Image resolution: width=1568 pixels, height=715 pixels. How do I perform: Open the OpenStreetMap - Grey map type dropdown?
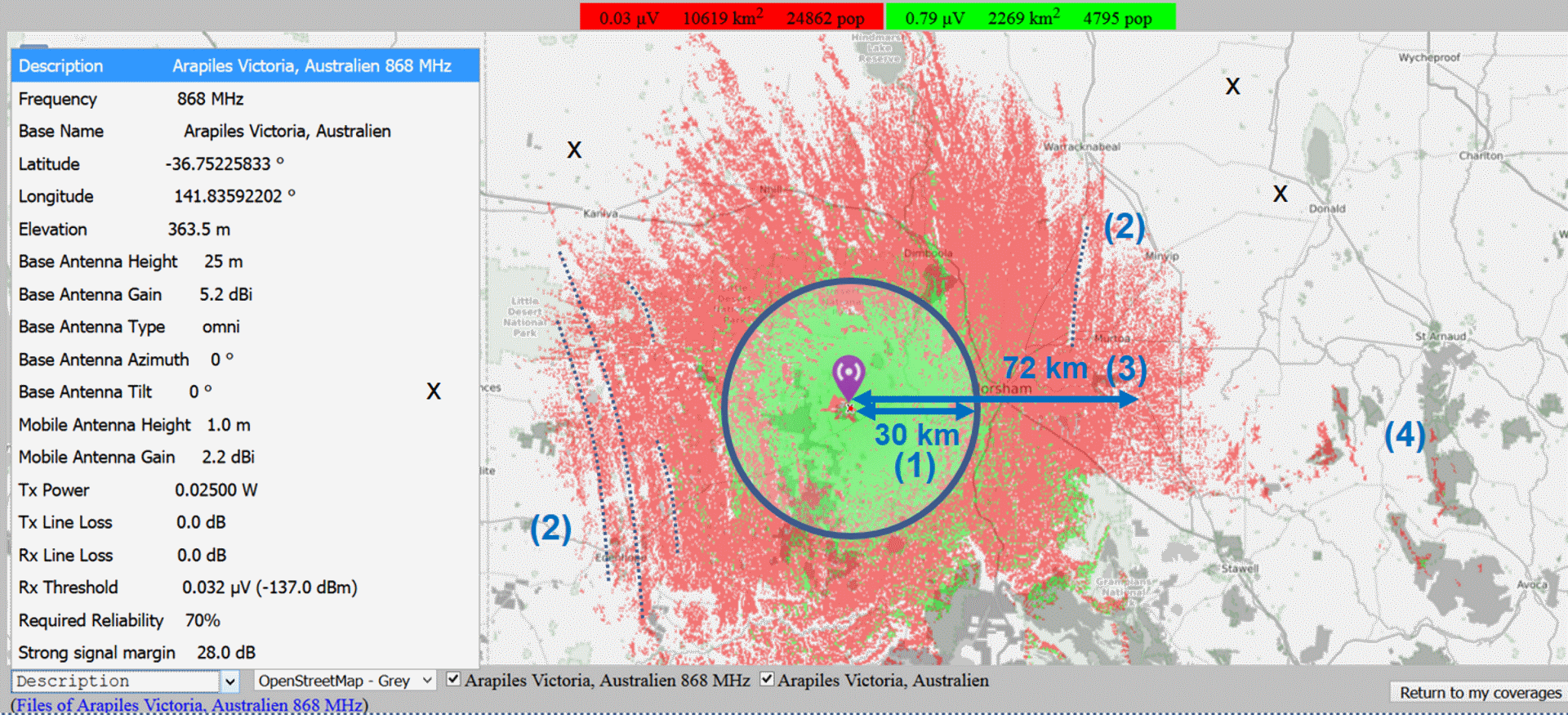[x=345, y=681]
